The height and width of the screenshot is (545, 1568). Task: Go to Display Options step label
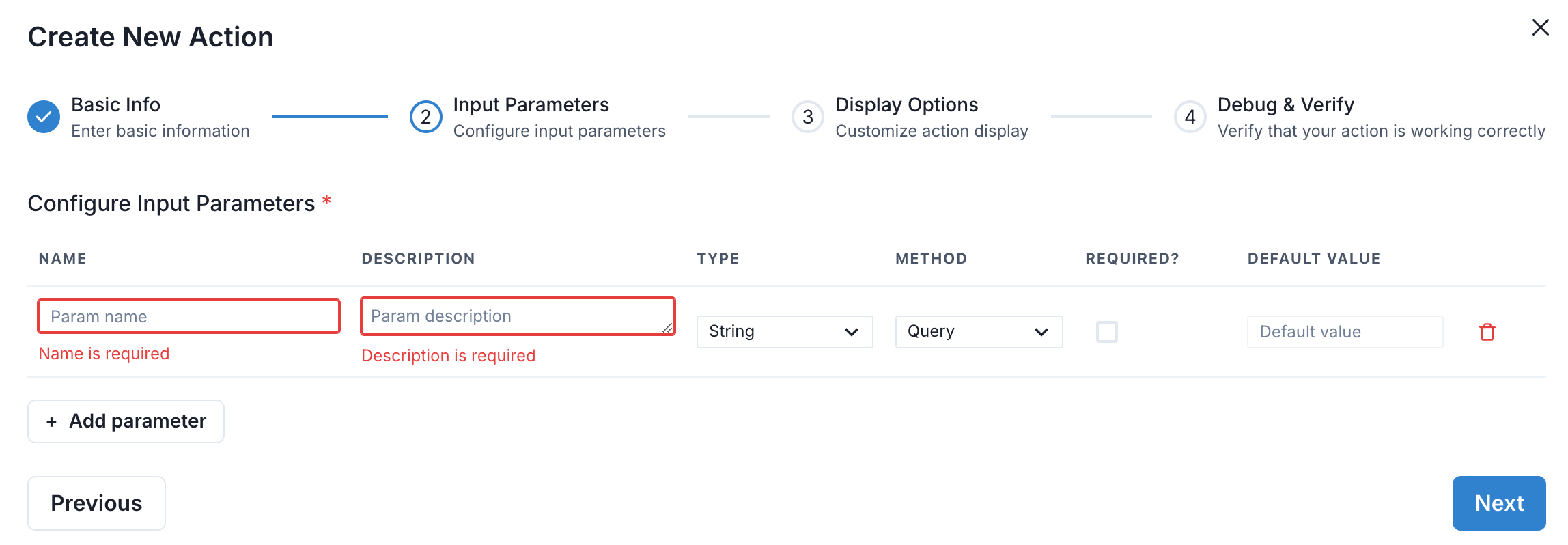tap(906, 104)
